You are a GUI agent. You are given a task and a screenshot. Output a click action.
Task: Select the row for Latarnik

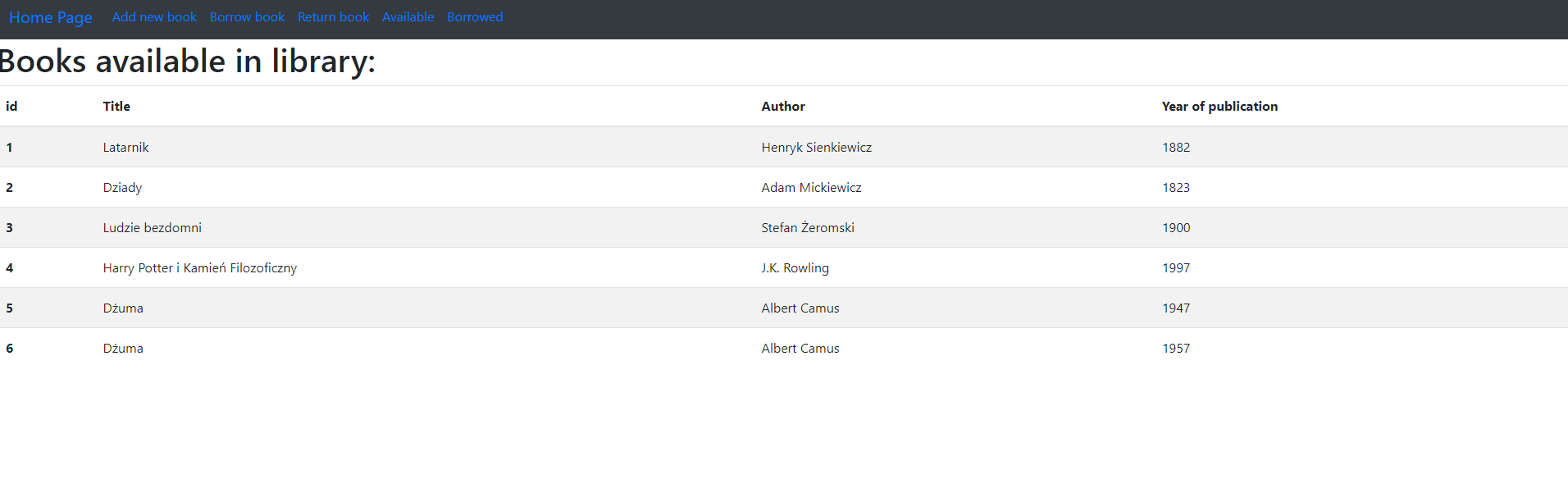click(126, 147)
